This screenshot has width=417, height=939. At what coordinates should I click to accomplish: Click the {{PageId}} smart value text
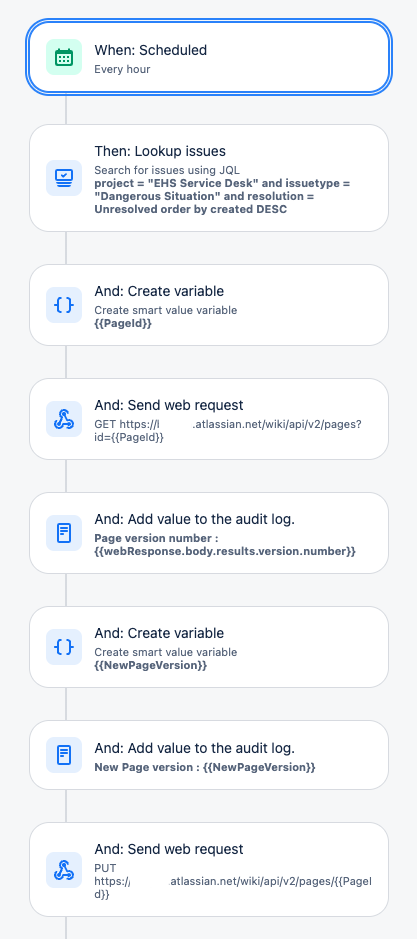point(123,323)
